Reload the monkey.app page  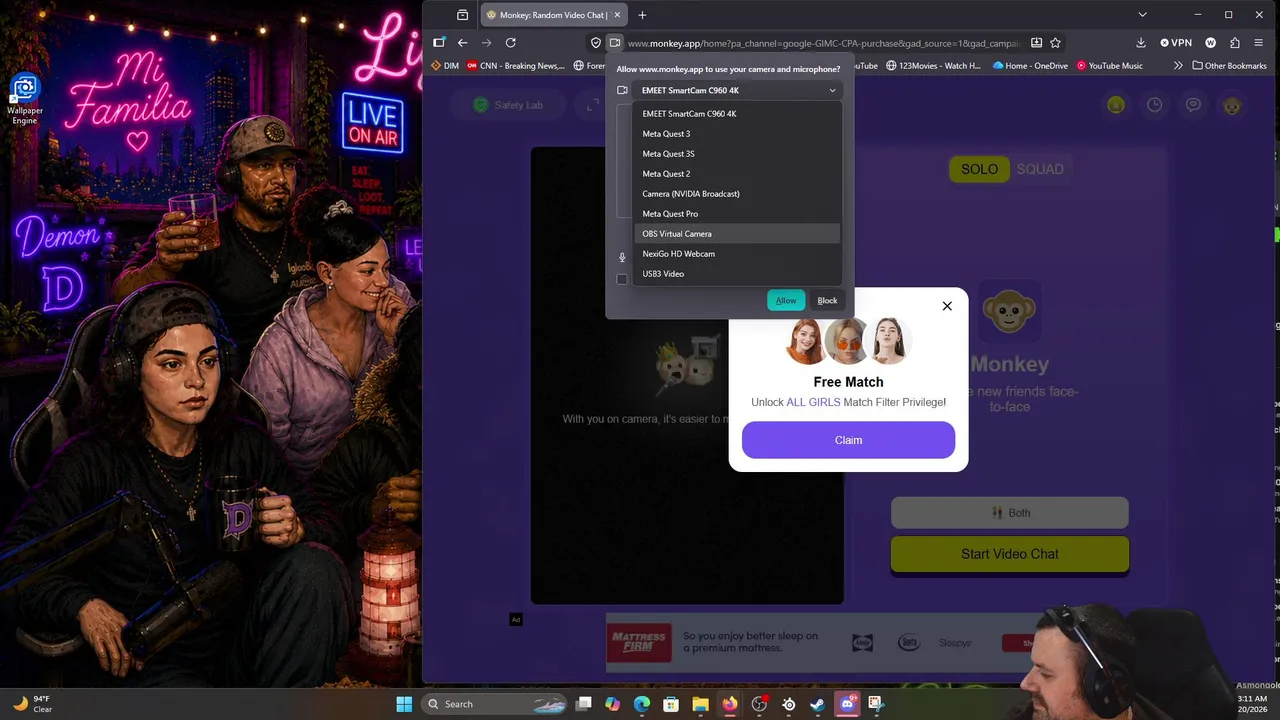[510, 43]
